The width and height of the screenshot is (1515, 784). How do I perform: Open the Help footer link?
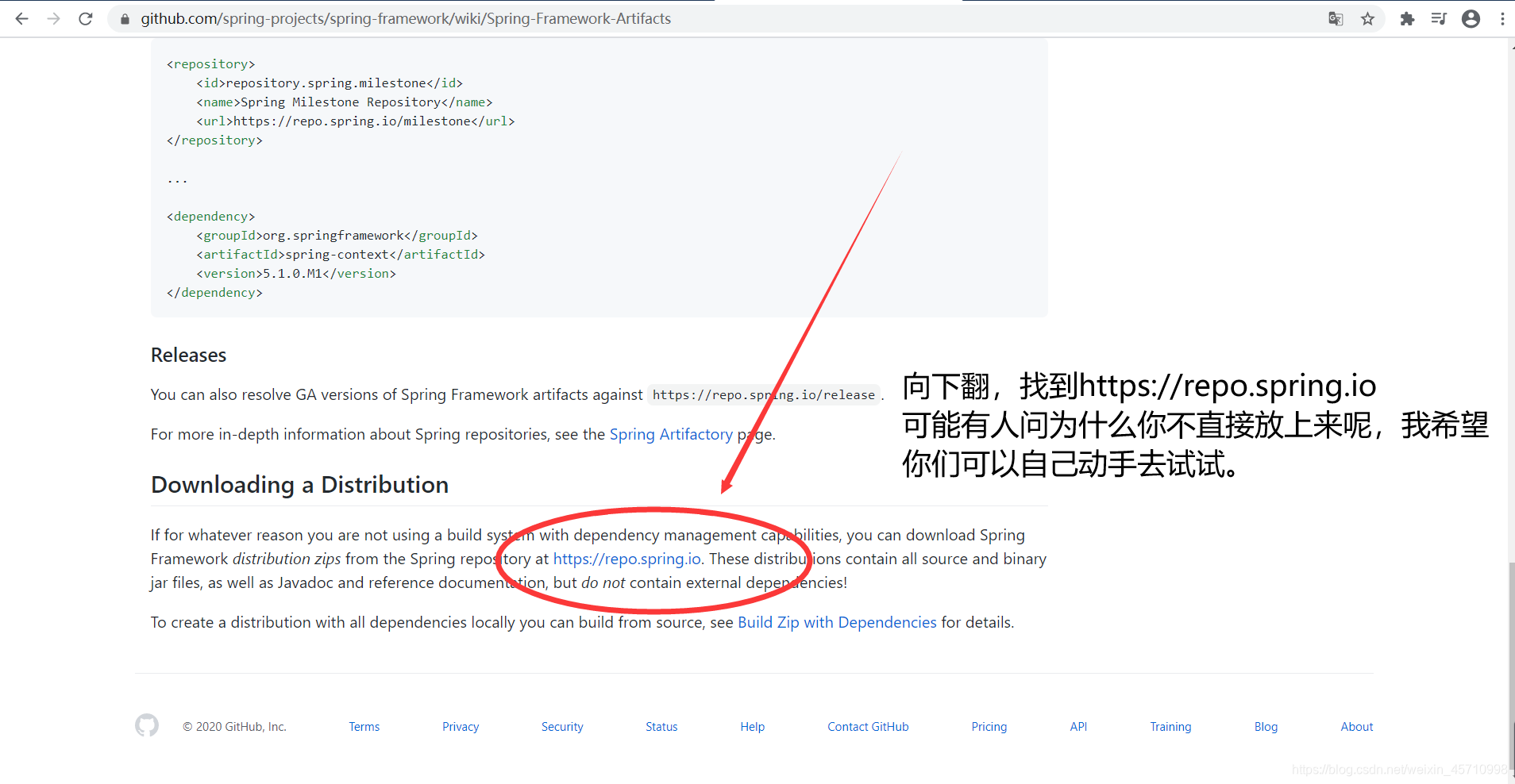pyautogui.click(x=752, y=726)
